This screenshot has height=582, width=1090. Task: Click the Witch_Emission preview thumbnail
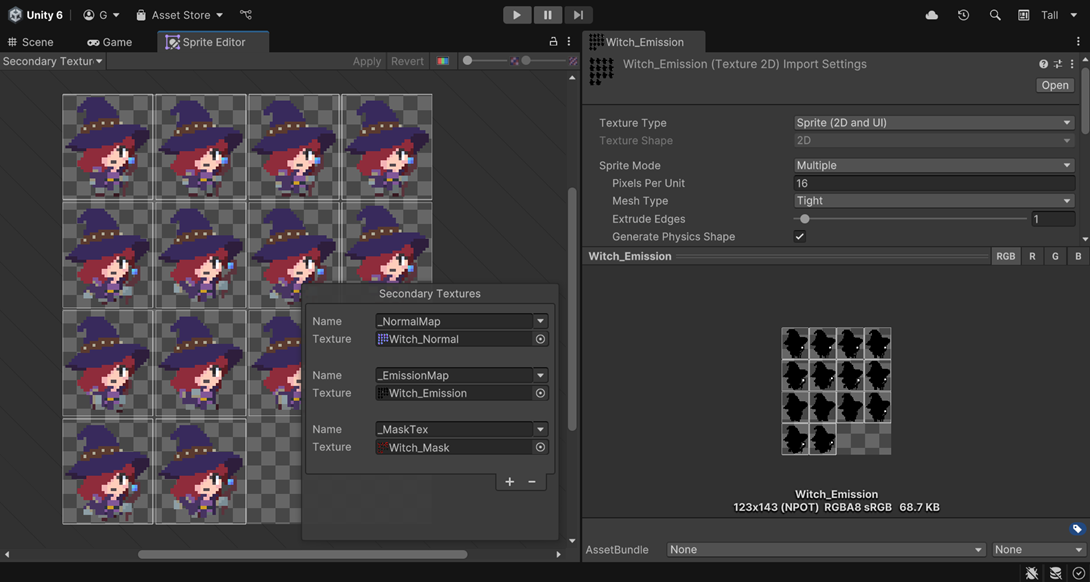point(836,391)
